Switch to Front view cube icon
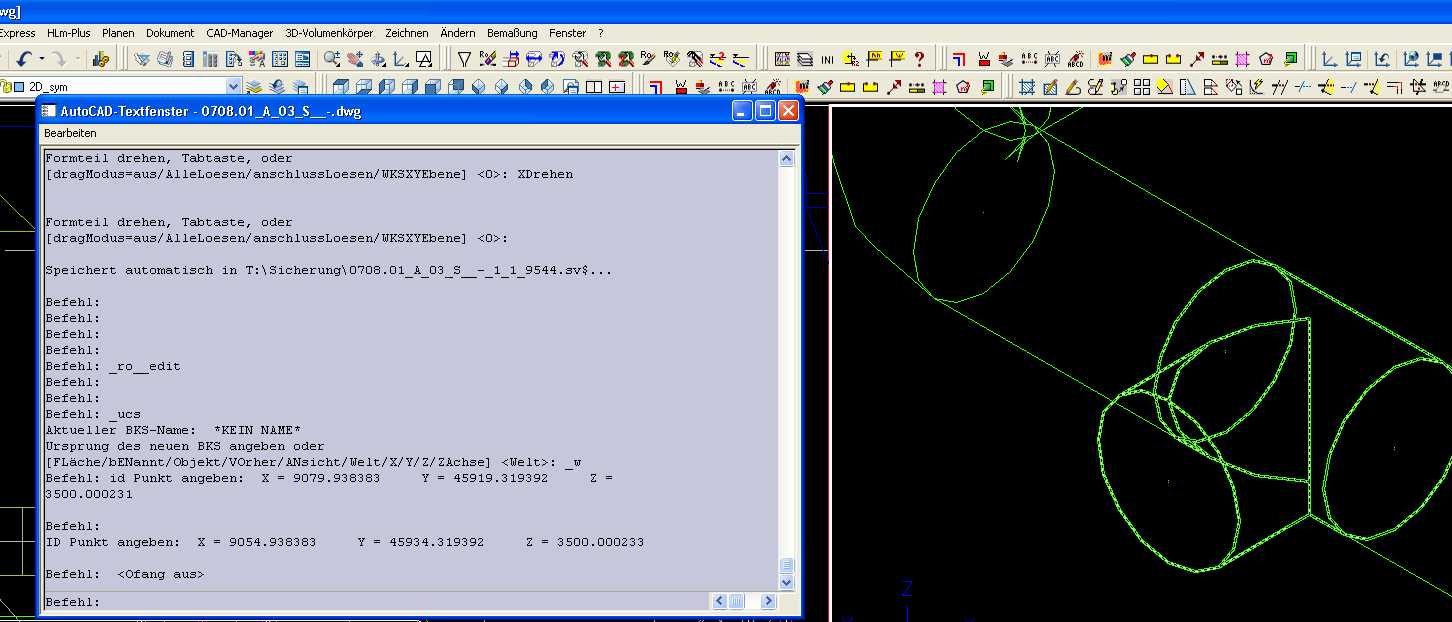 point(433,87)
